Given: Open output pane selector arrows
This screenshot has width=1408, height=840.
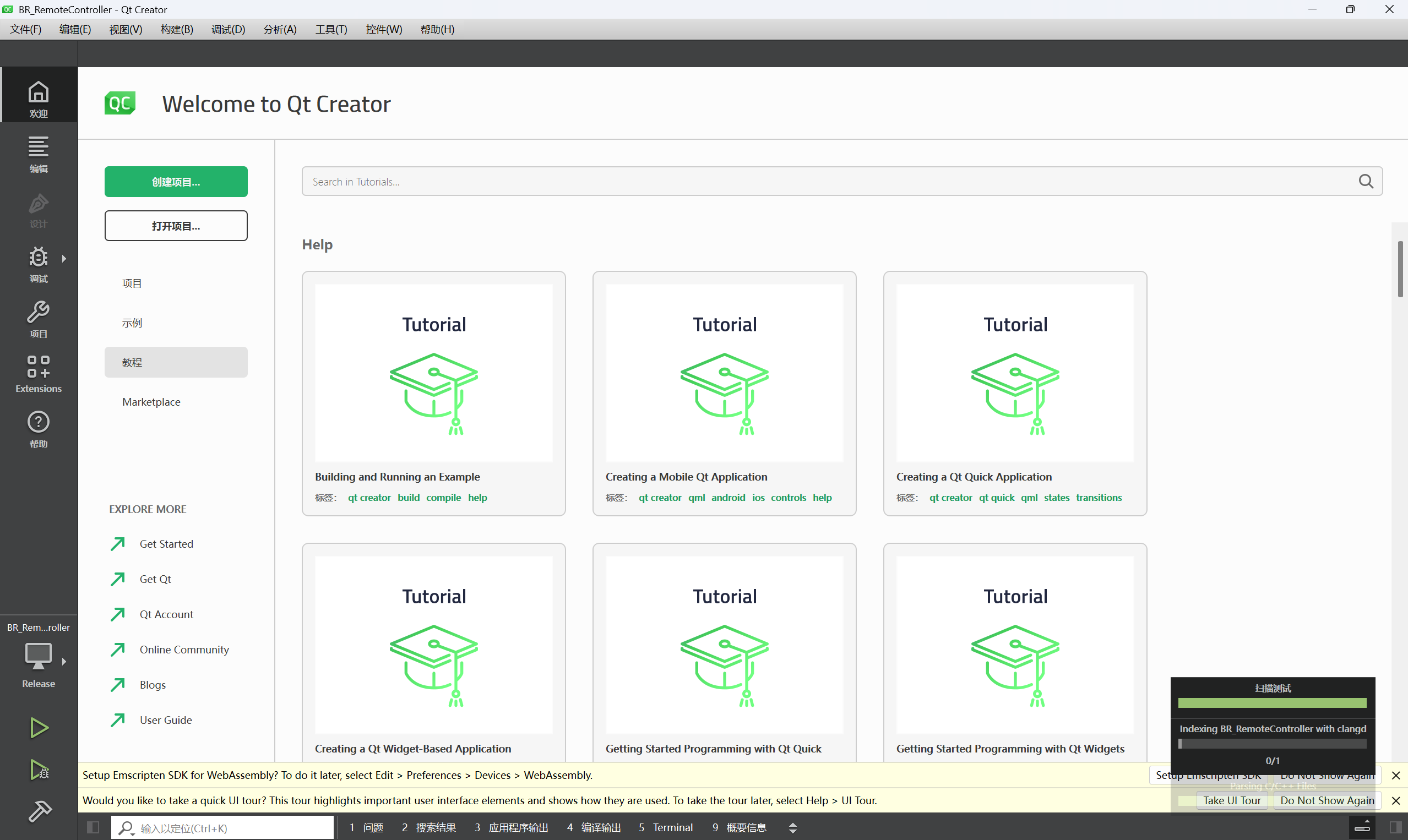Looking at the screenshot, I should [792, 827].
